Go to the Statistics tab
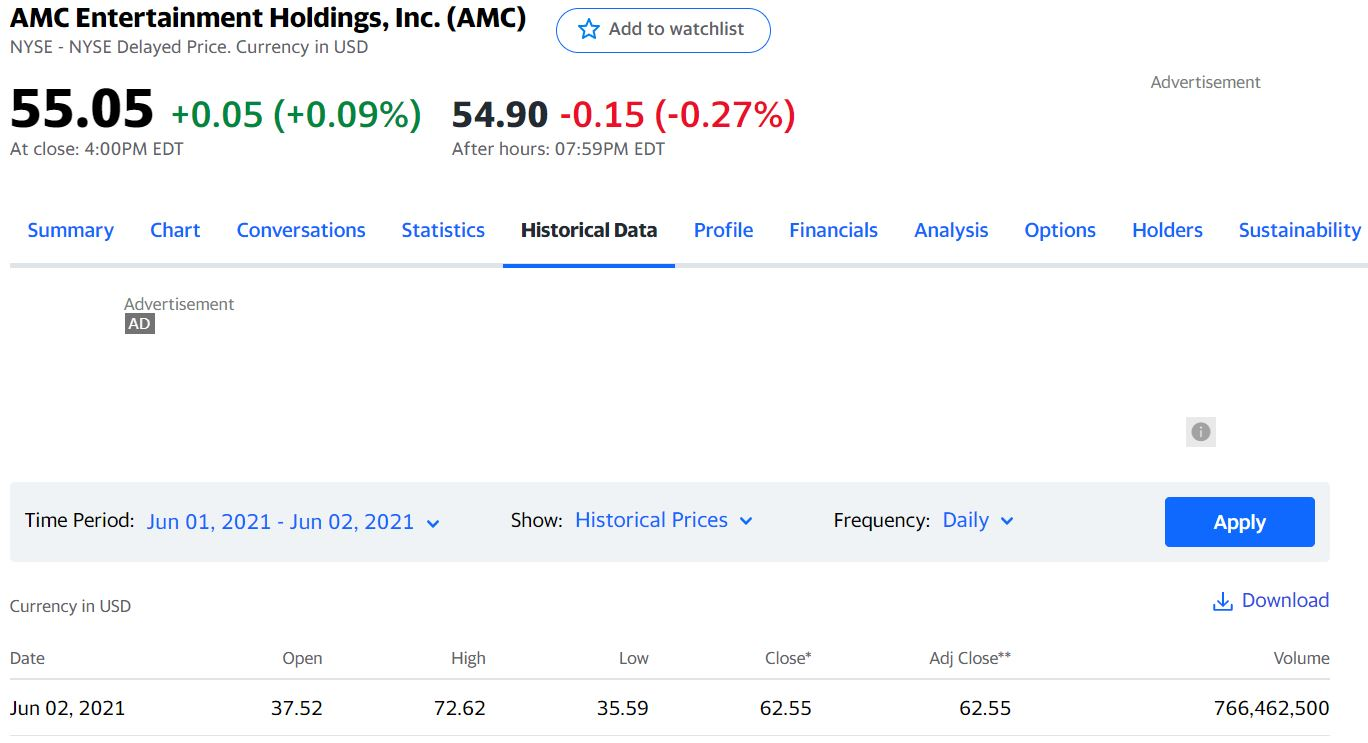 (443, 230)
